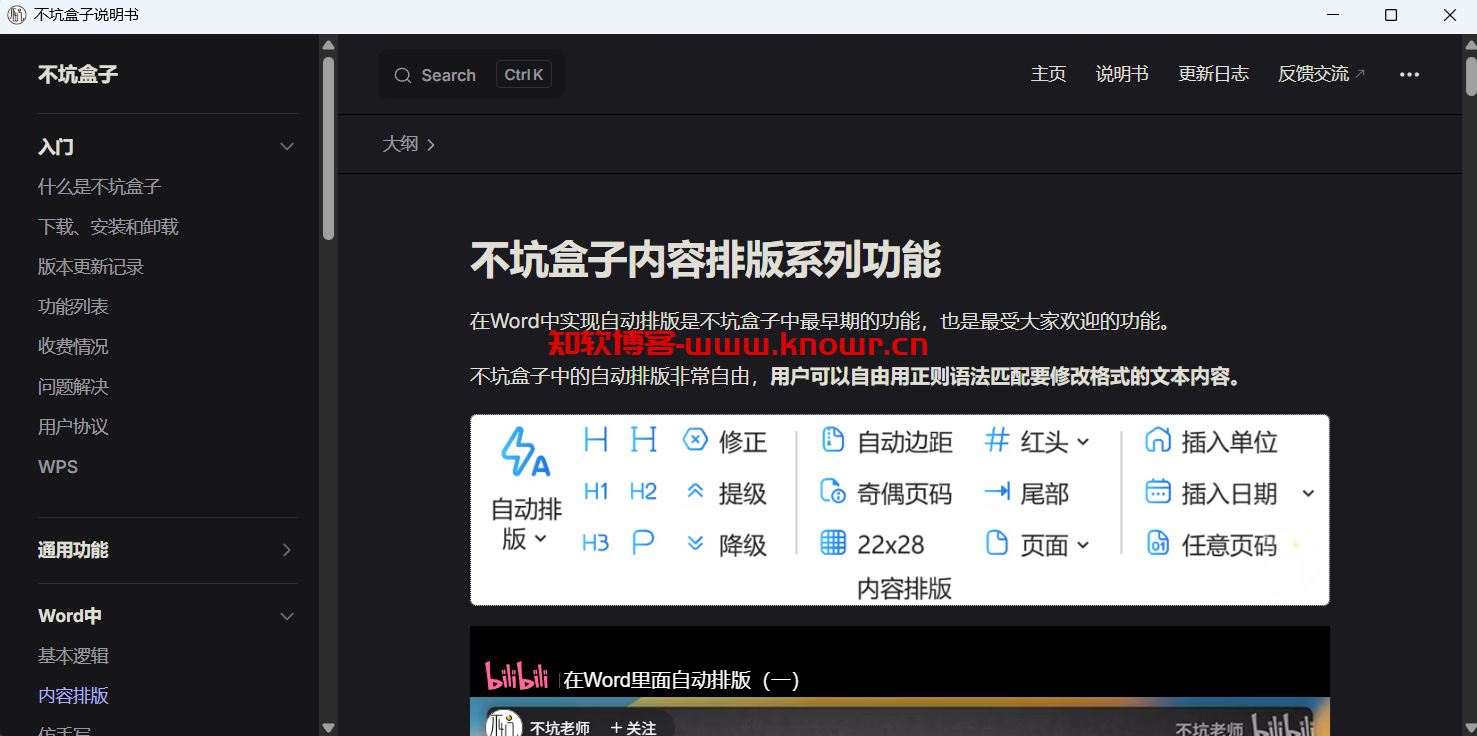
Task: Click the 22x28 grid icon
Action: 833,543
